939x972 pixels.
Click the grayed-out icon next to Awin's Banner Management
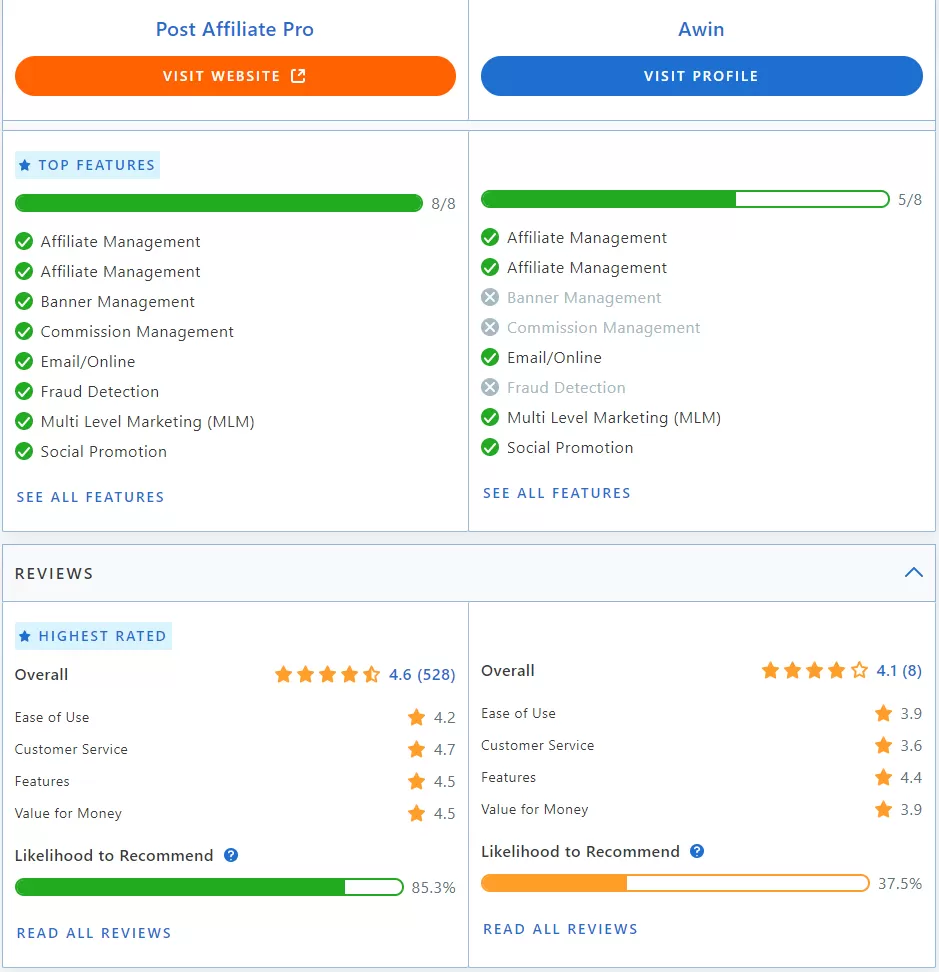click(491, 297)
